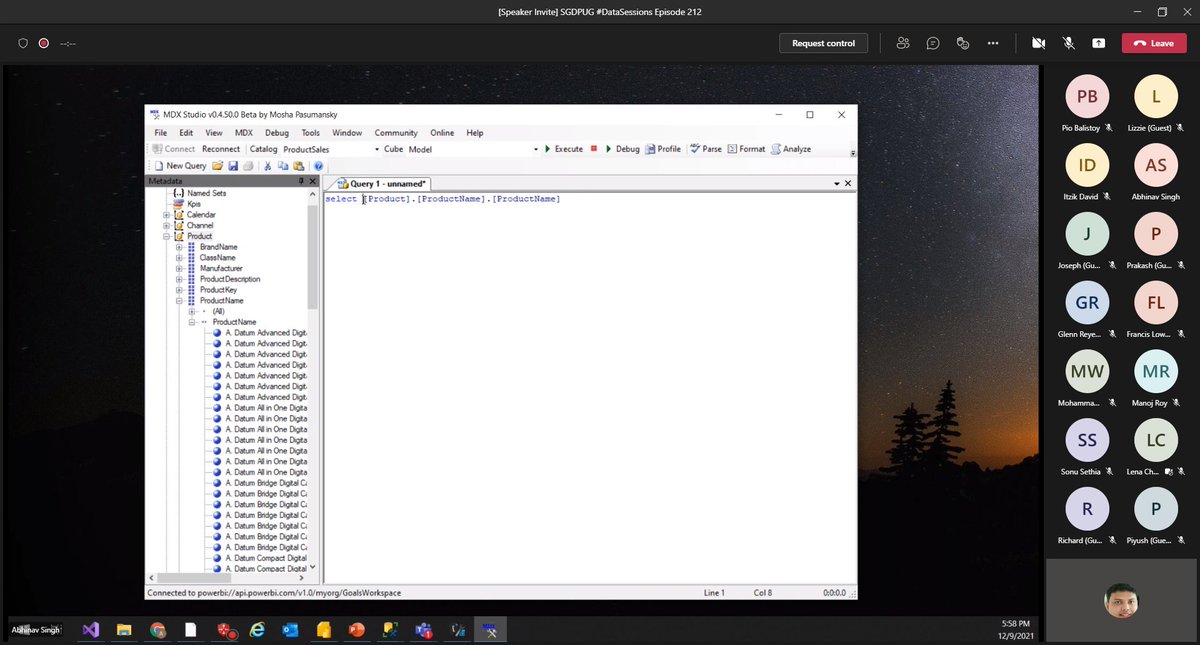This screenshot has width=1200, height=645.
Task: Click the Analyze toolbar button
Action: 790,148
